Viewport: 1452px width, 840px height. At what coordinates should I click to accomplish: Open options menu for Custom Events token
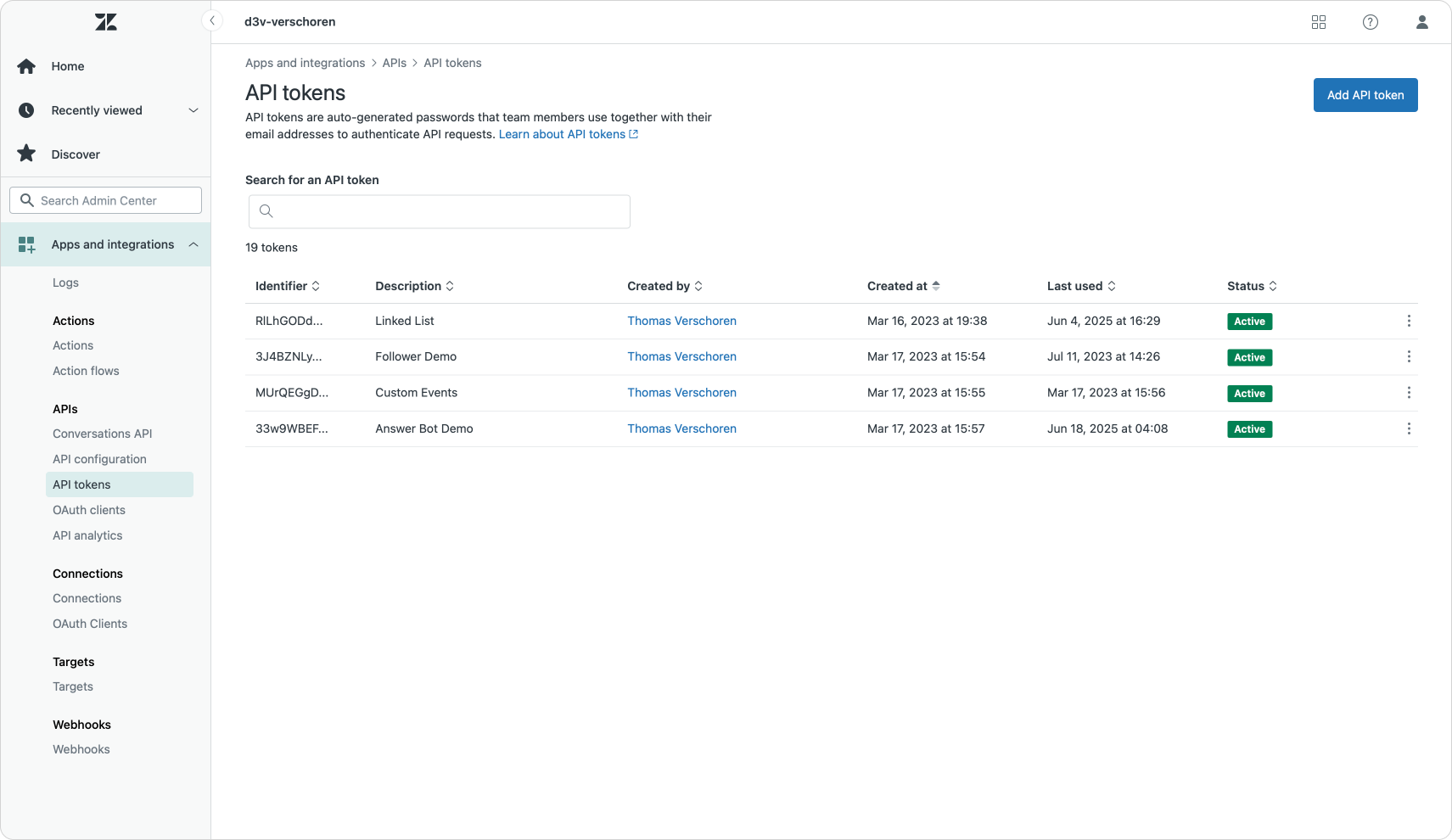1409,392
